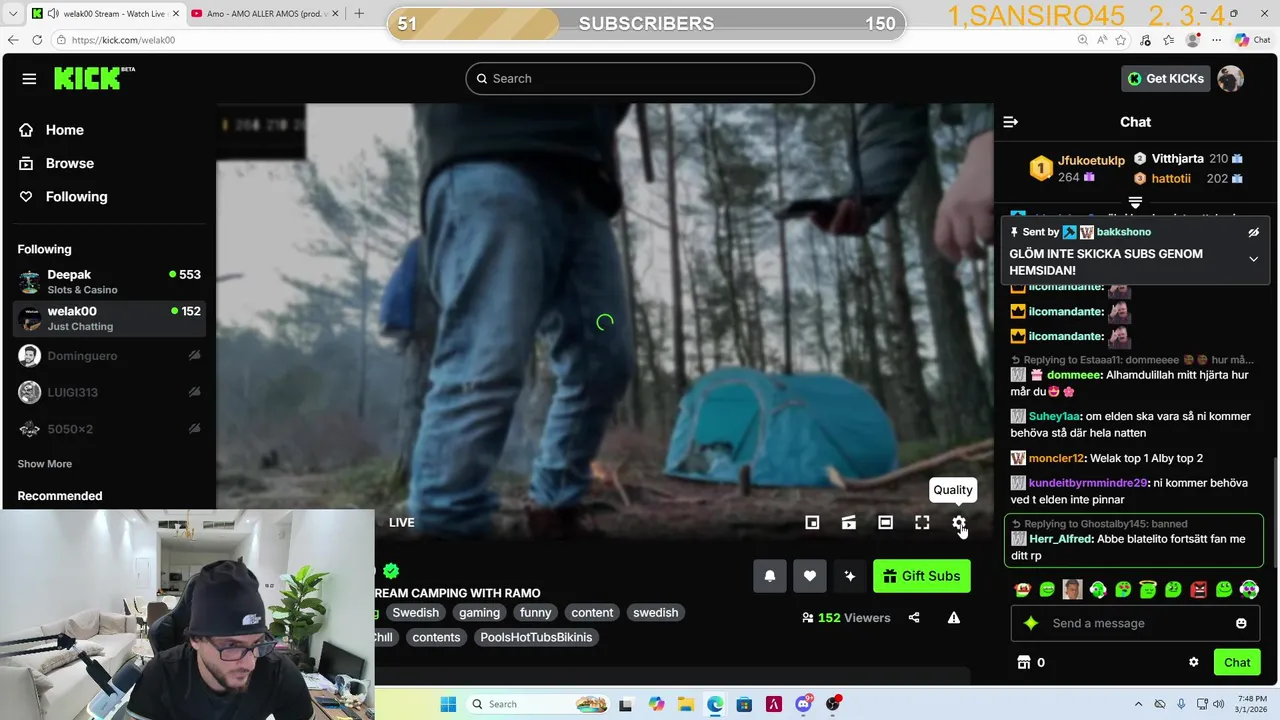Toggle mini player mode

tap(812, 522)
